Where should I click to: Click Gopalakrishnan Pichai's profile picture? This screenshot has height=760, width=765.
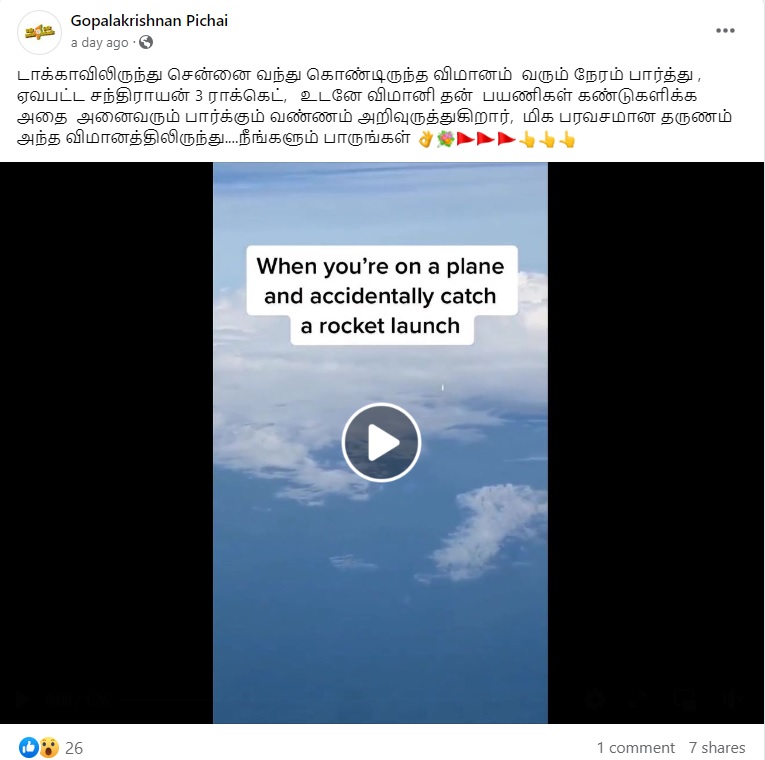40,32
